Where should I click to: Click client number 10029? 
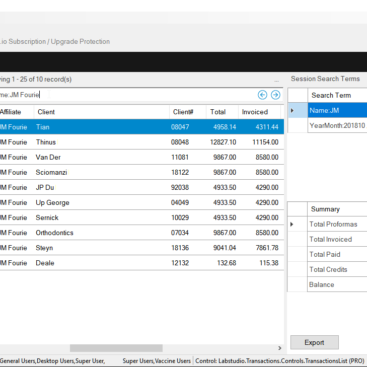pyautogui.click(x=180, y=218)
